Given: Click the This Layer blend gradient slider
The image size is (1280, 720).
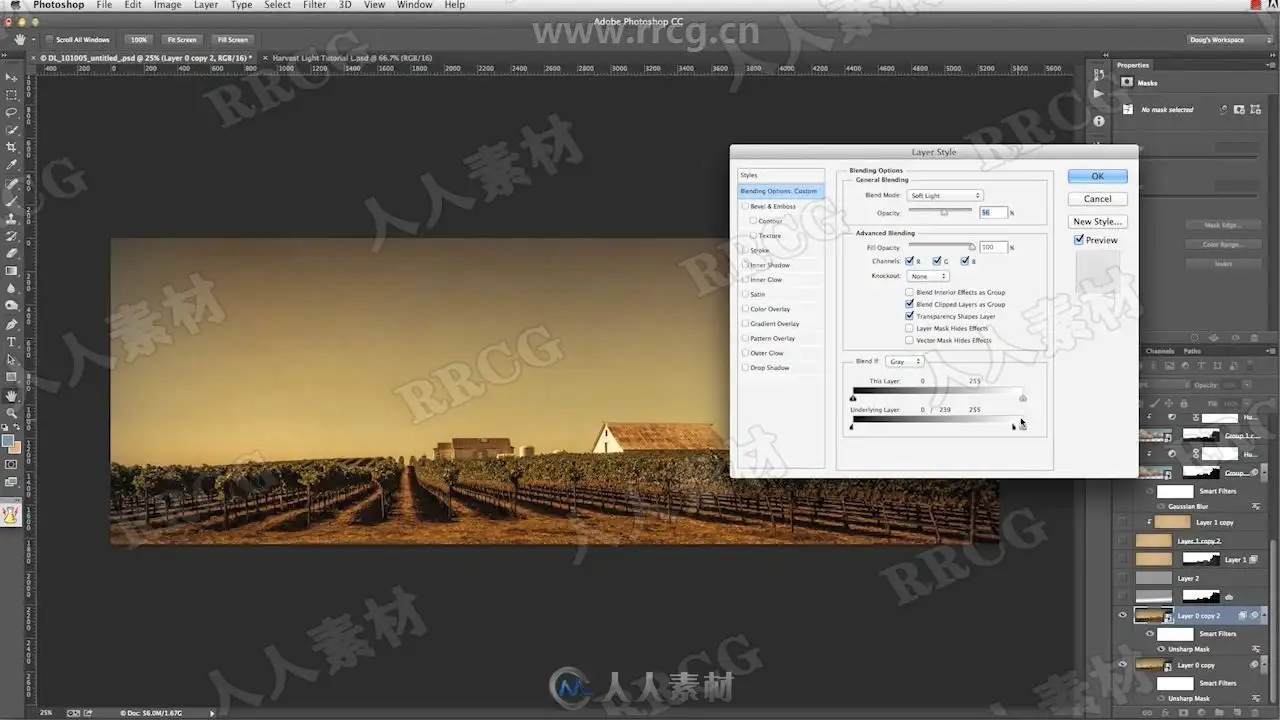Looking at the screenshot, I should [x=937, y=391].
